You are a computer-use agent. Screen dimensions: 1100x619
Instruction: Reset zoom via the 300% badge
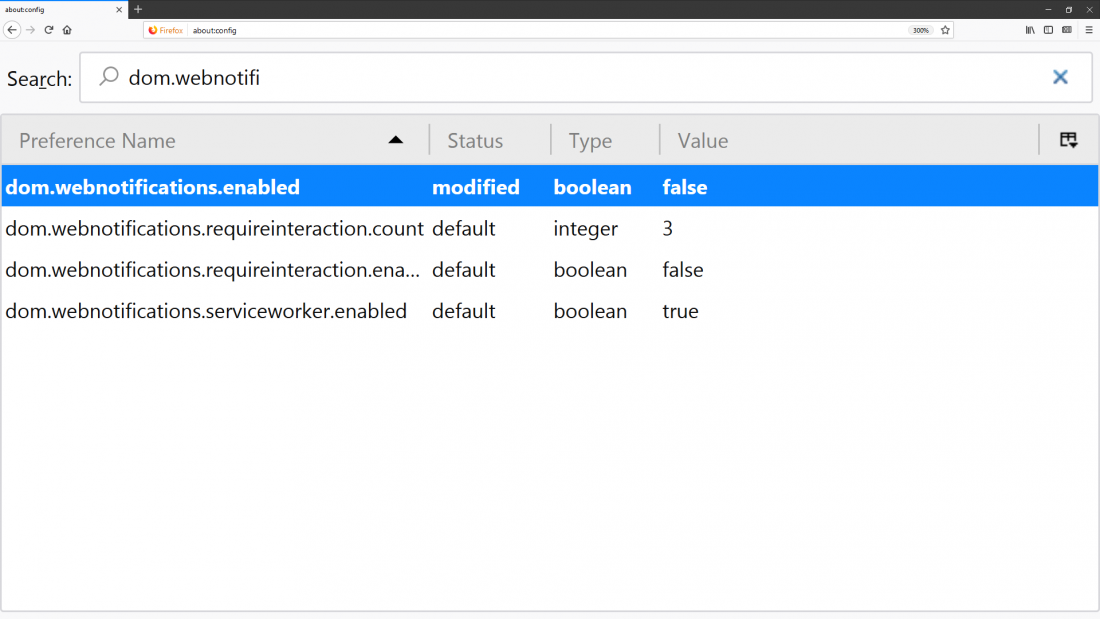[x=920, y=30]
